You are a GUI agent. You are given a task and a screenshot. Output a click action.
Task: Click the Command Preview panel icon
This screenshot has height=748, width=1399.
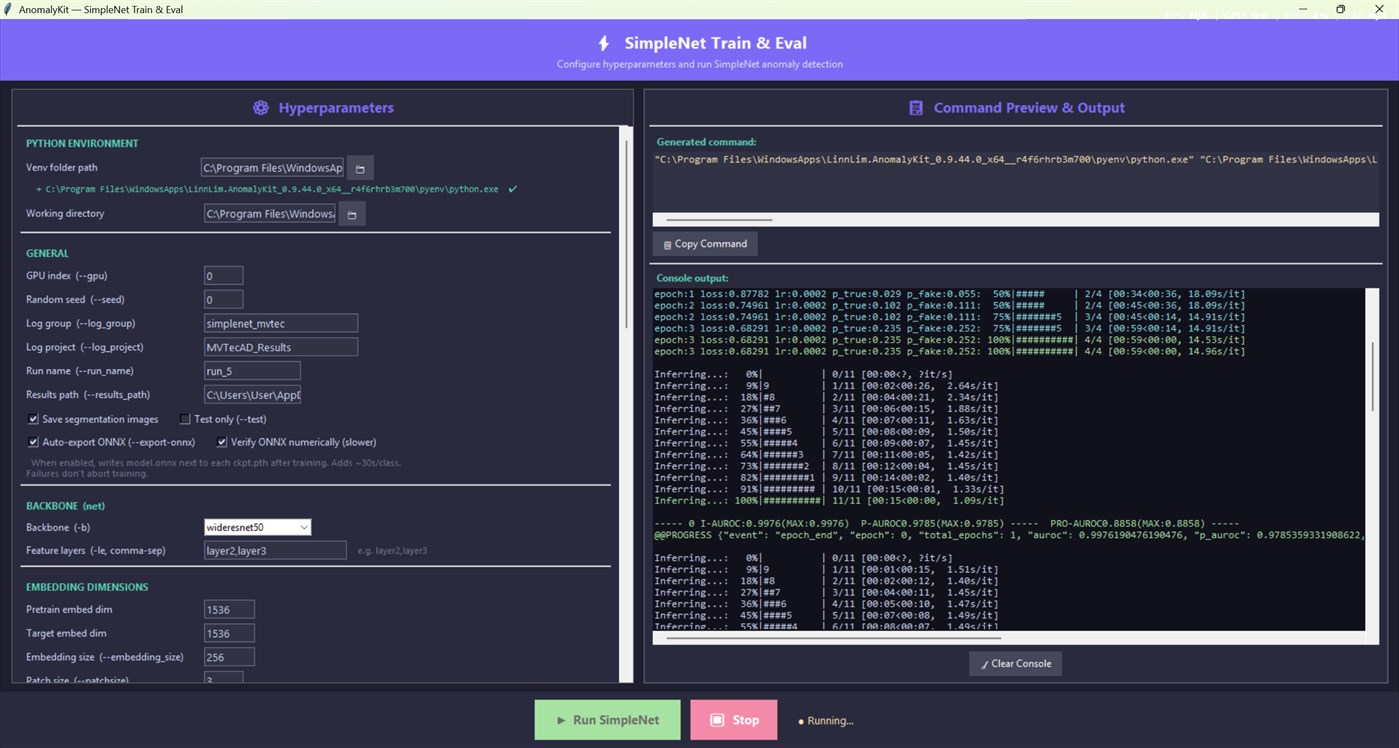coord(915,108)
